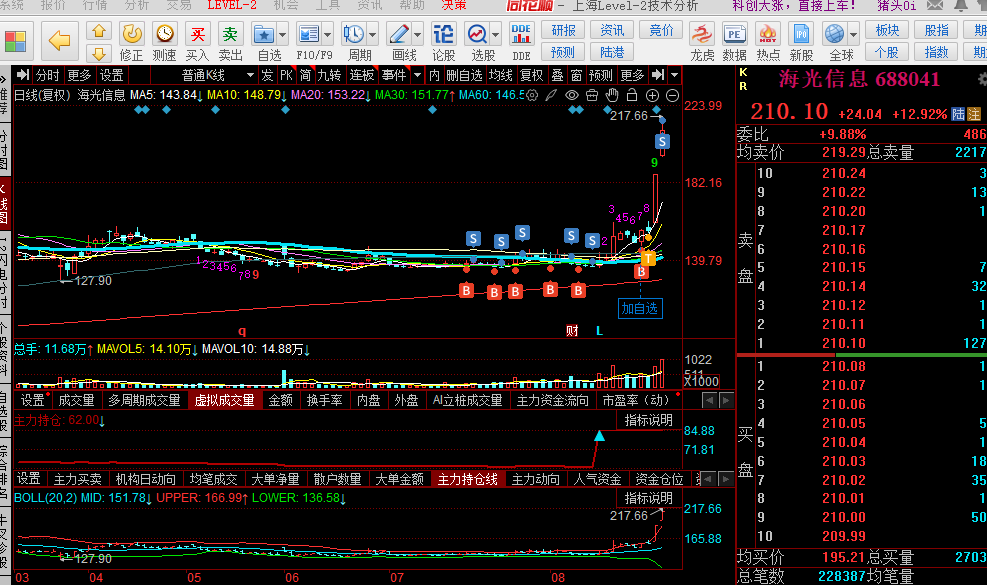Click the 加自选 add-to-watchlist label
The height and width of the screenshot is (585, 987).
click(640, 309)
